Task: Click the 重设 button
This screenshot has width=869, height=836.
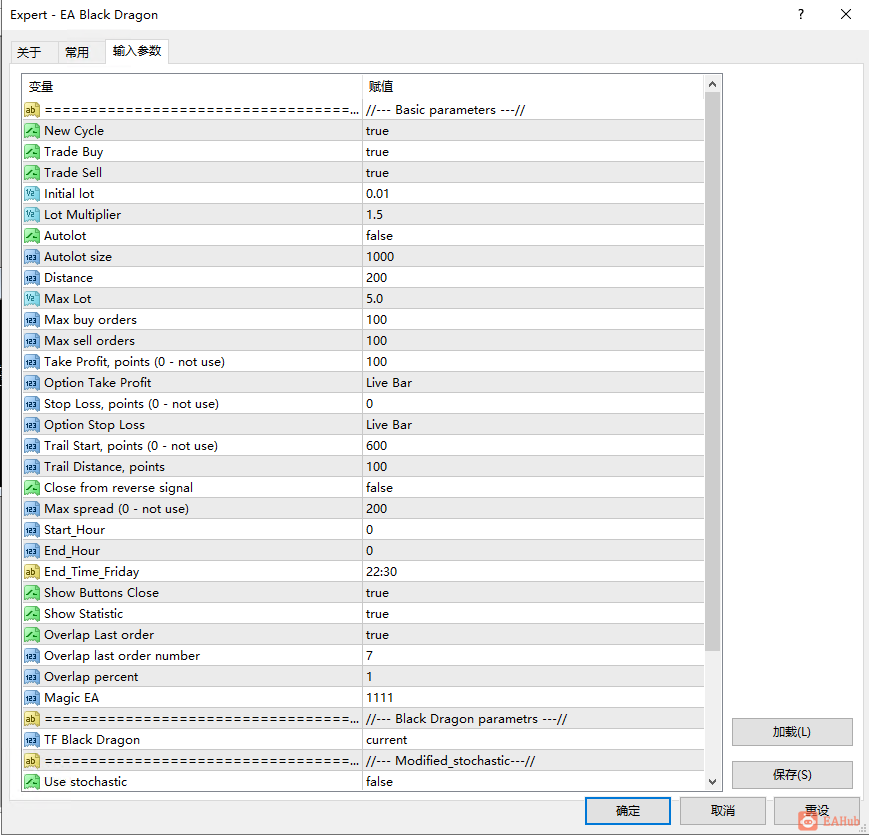Action: tap(817, 811)
